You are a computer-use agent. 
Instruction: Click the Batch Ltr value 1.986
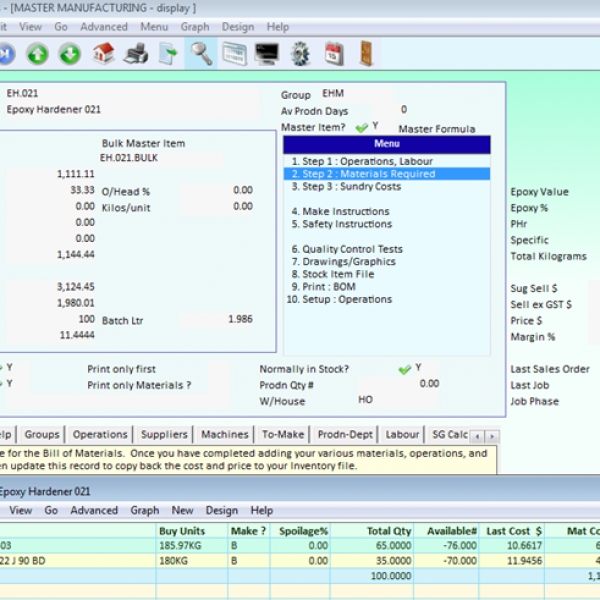[x=217, y=319]
